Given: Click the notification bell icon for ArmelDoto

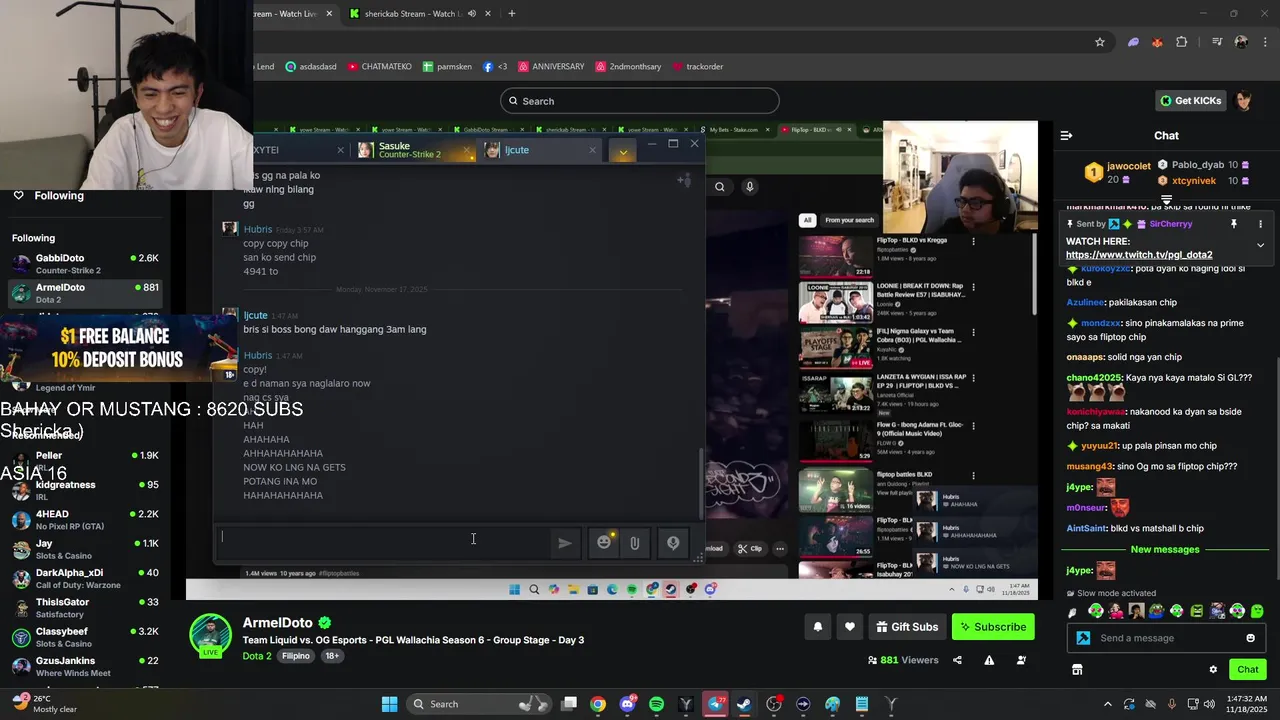Looking at the screenshot, I should tap(817, 627).
